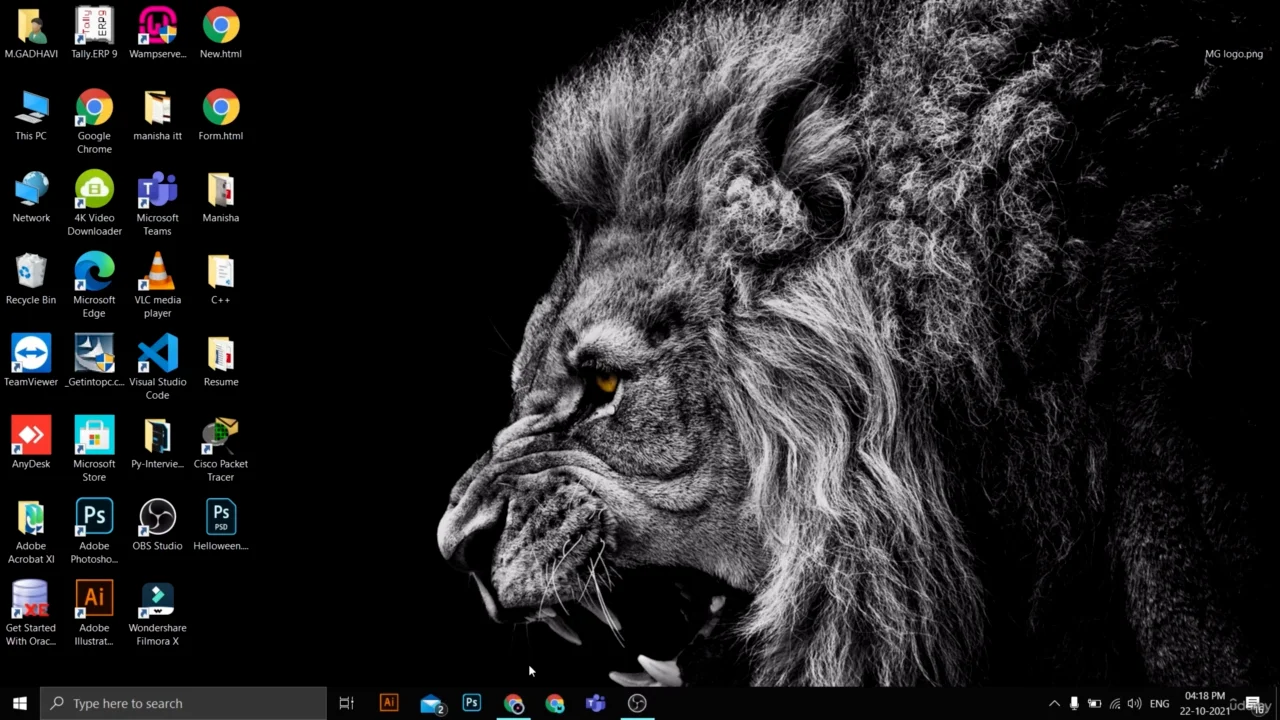The height and width of the screenshot is (720, 1280).
Task: Select the Recycle Bin icon
Action: point(31,279)
